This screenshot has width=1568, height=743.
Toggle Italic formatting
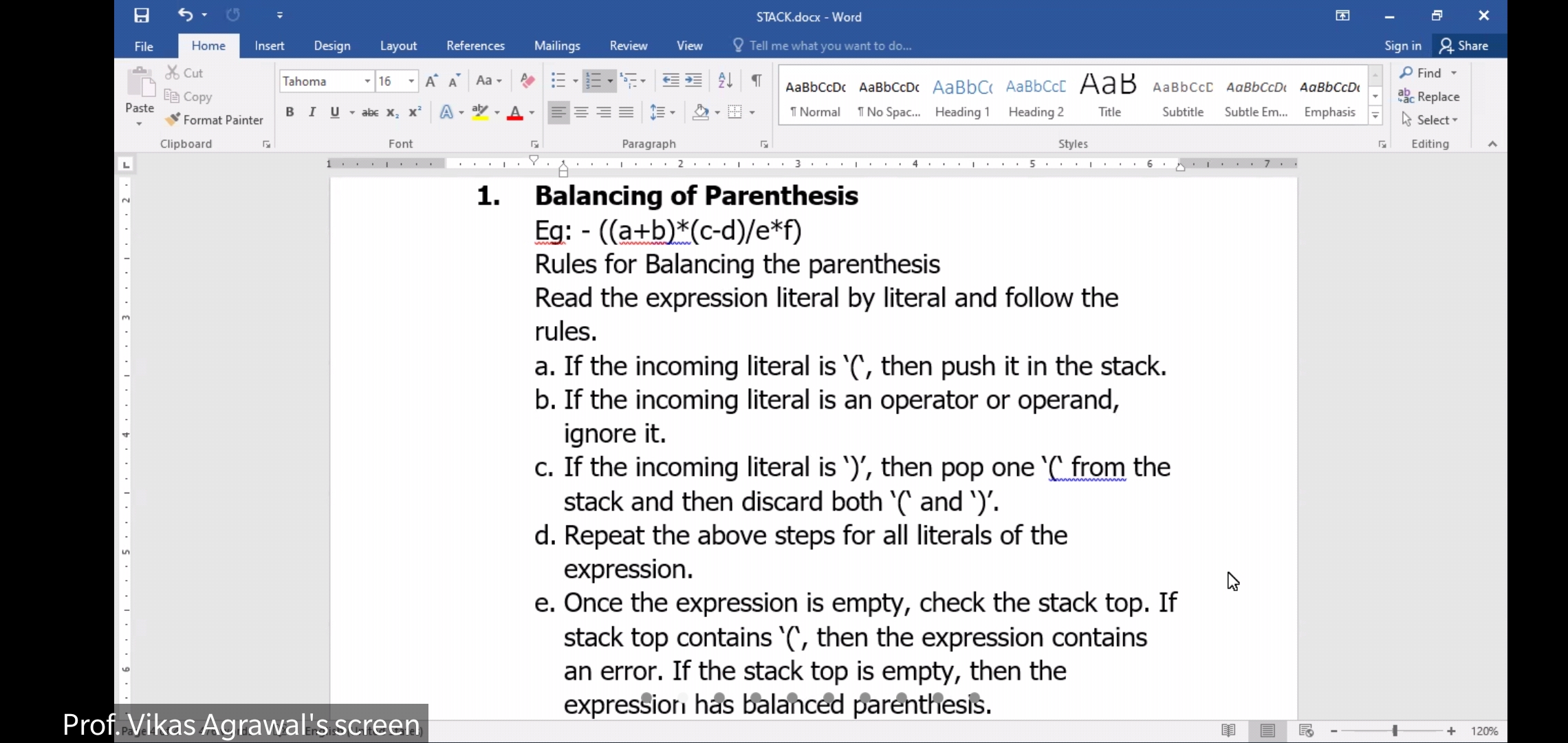[x=312, y=112]
